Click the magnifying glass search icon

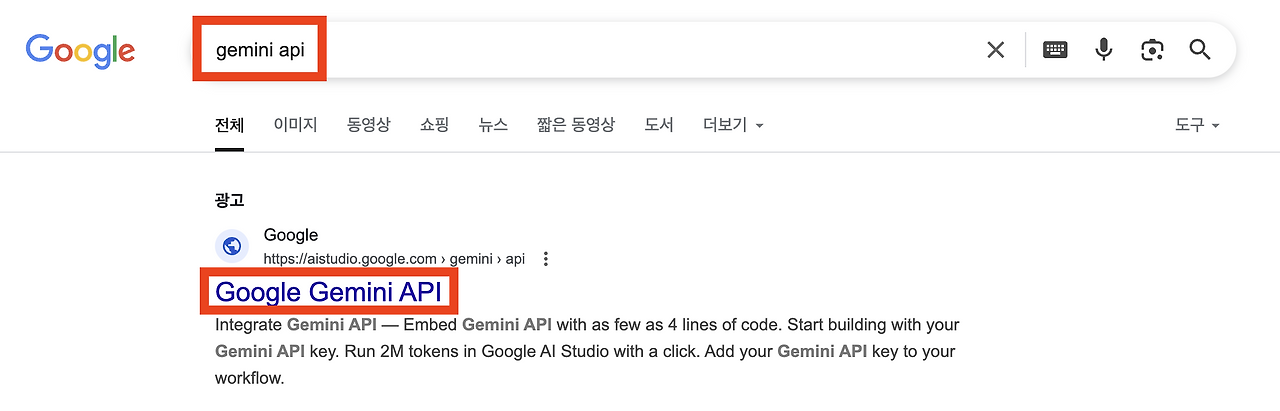[x=1200, y=50]
